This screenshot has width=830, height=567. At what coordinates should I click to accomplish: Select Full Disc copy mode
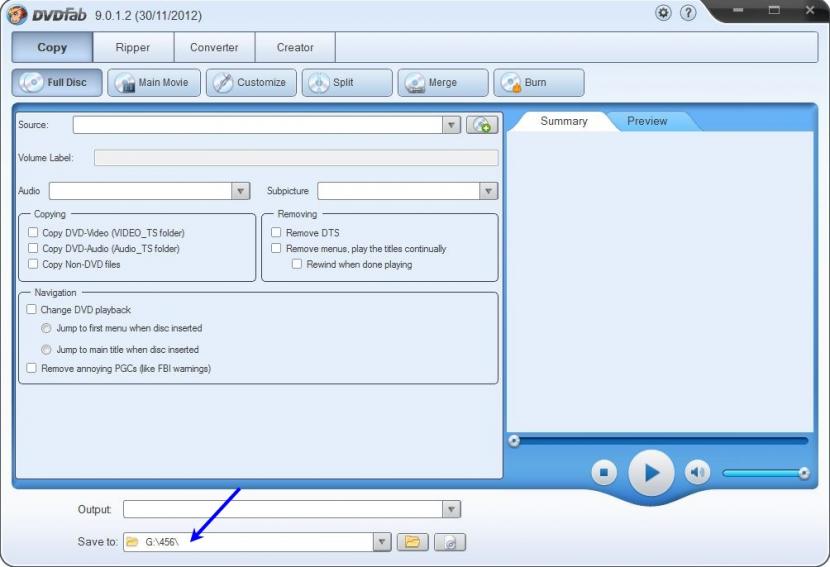[57, 83]
